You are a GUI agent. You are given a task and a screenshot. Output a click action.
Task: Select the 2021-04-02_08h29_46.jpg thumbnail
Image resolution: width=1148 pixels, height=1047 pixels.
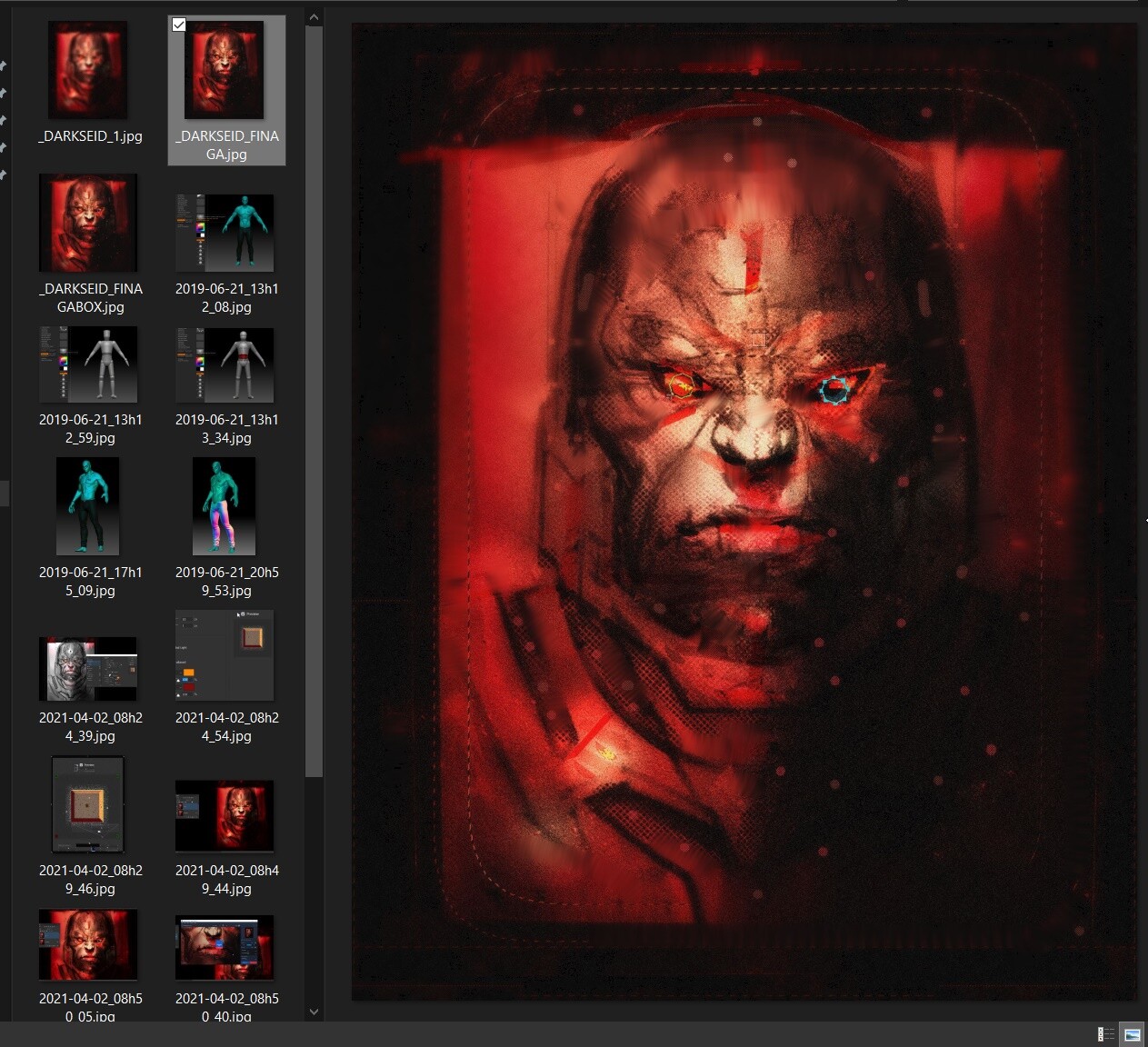point(88,804)
